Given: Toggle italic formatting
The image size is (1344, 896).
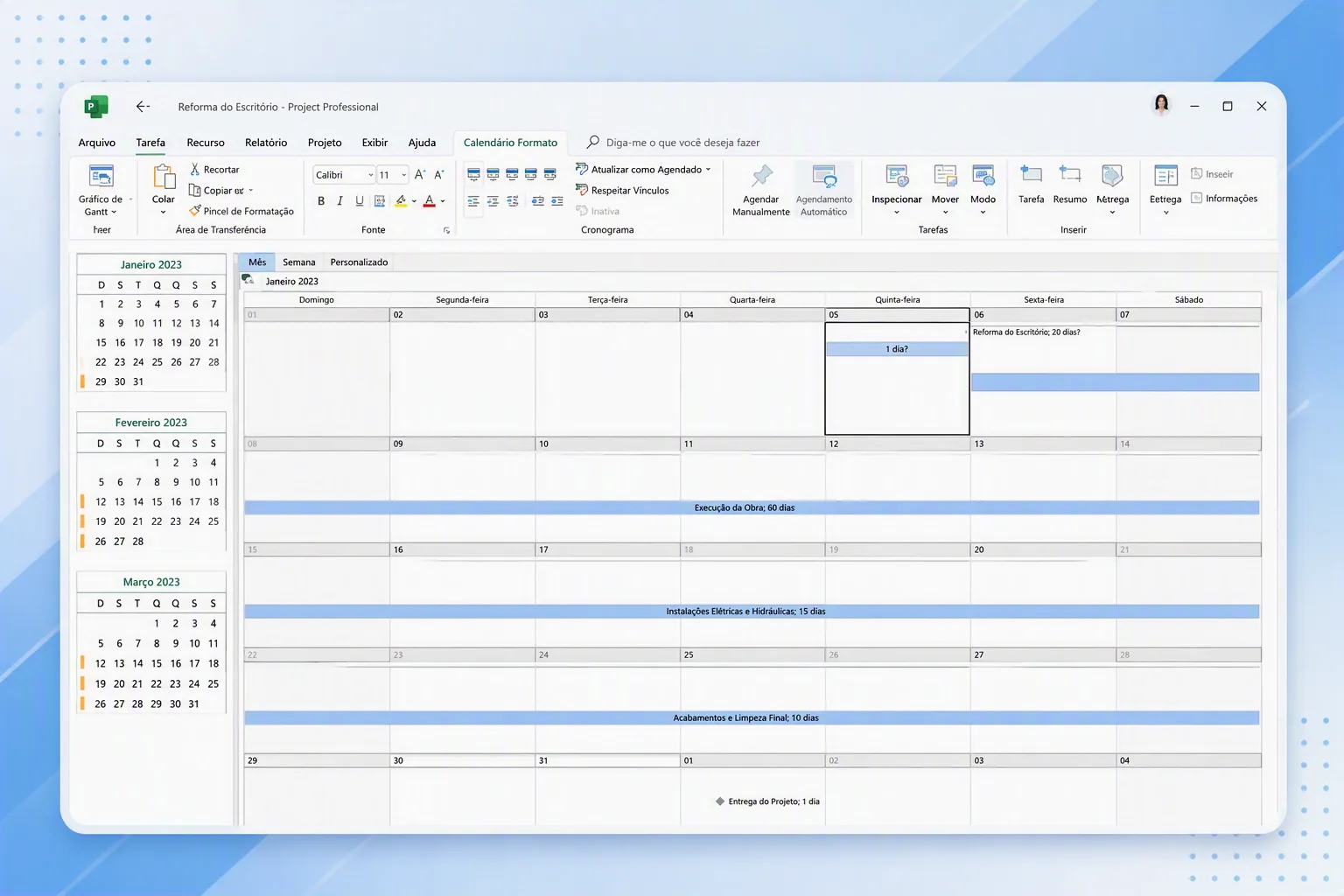Looking at the screenshot, I should [340, 201].
